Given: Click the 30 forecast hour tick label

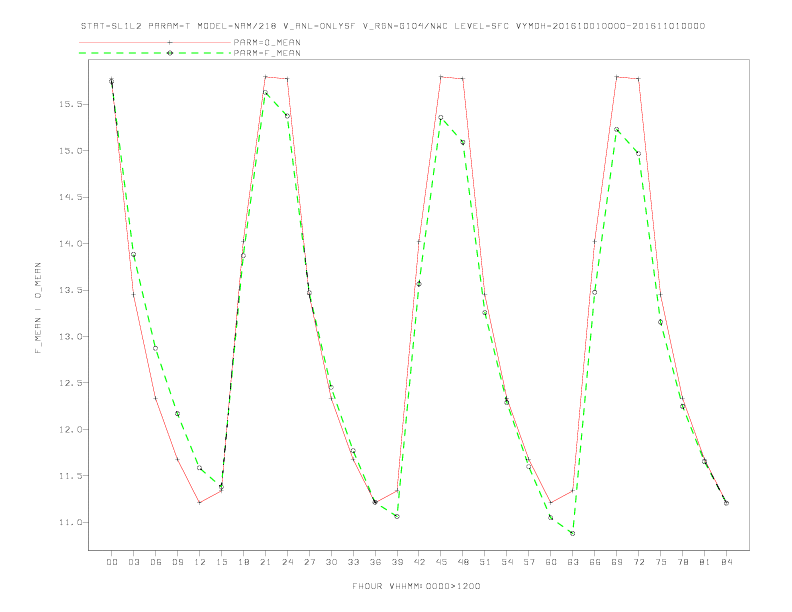Looking at the screenshot, I should [331, 562].
